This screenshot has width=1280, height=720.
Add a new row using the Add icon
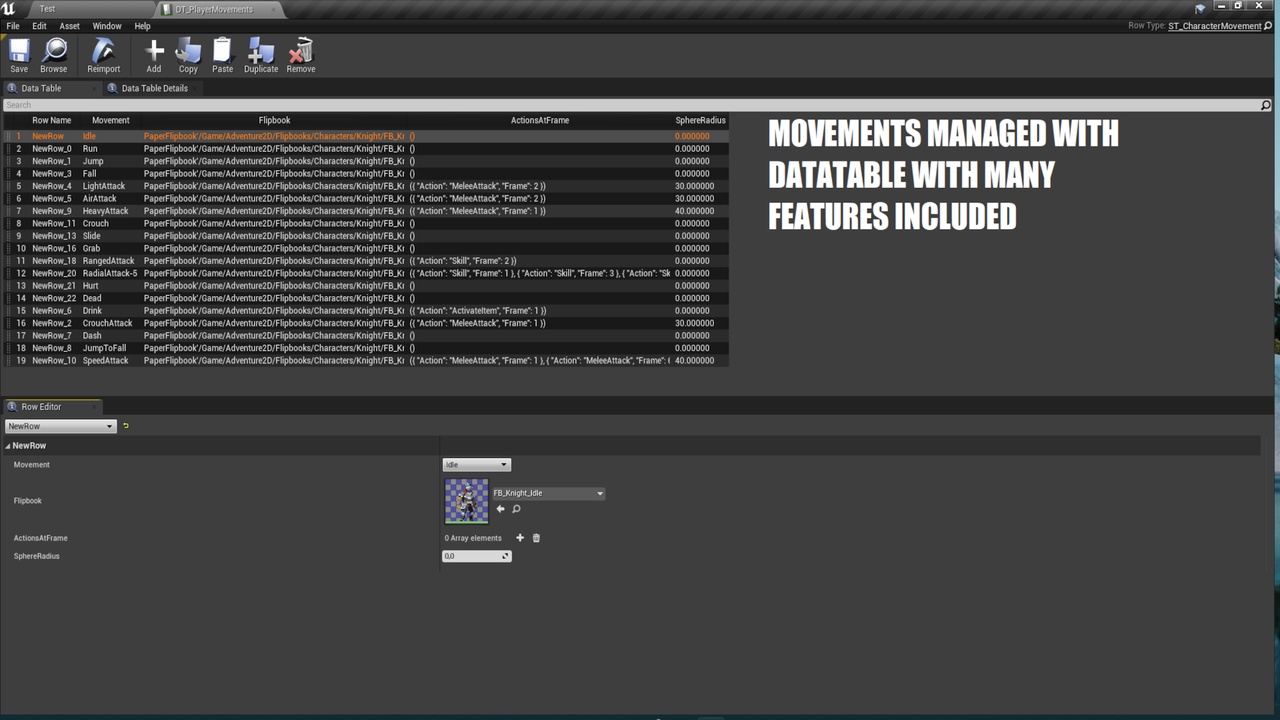point(154,55)
